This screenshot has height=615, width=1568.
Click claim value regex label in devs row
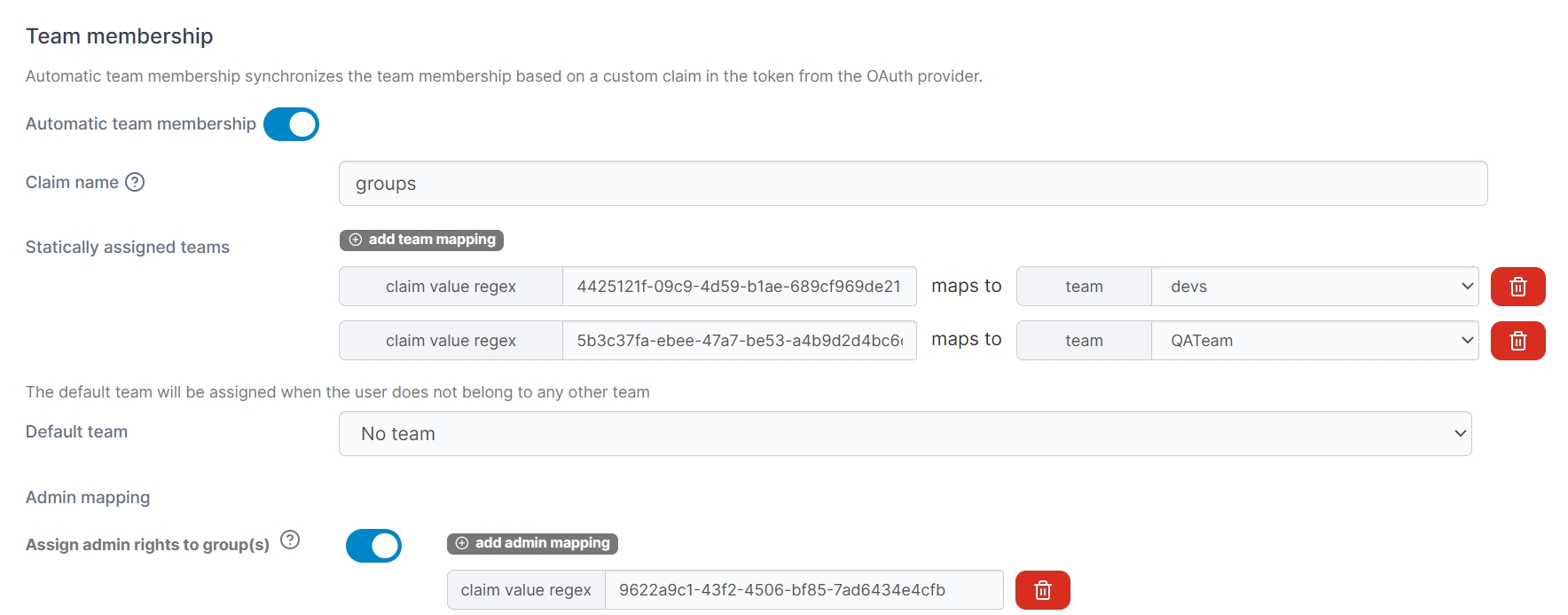click(x=451, y=287)
